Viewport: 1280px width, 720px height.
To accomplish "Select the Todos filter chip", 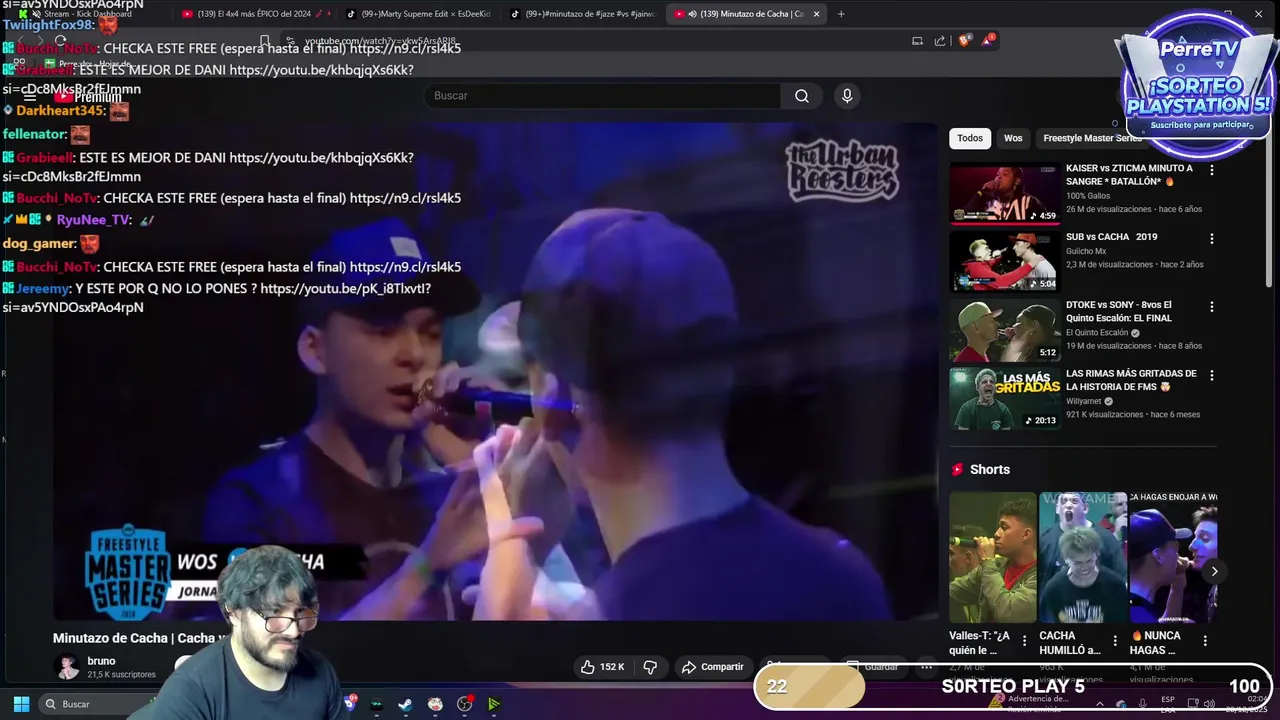I will point(970,138).
